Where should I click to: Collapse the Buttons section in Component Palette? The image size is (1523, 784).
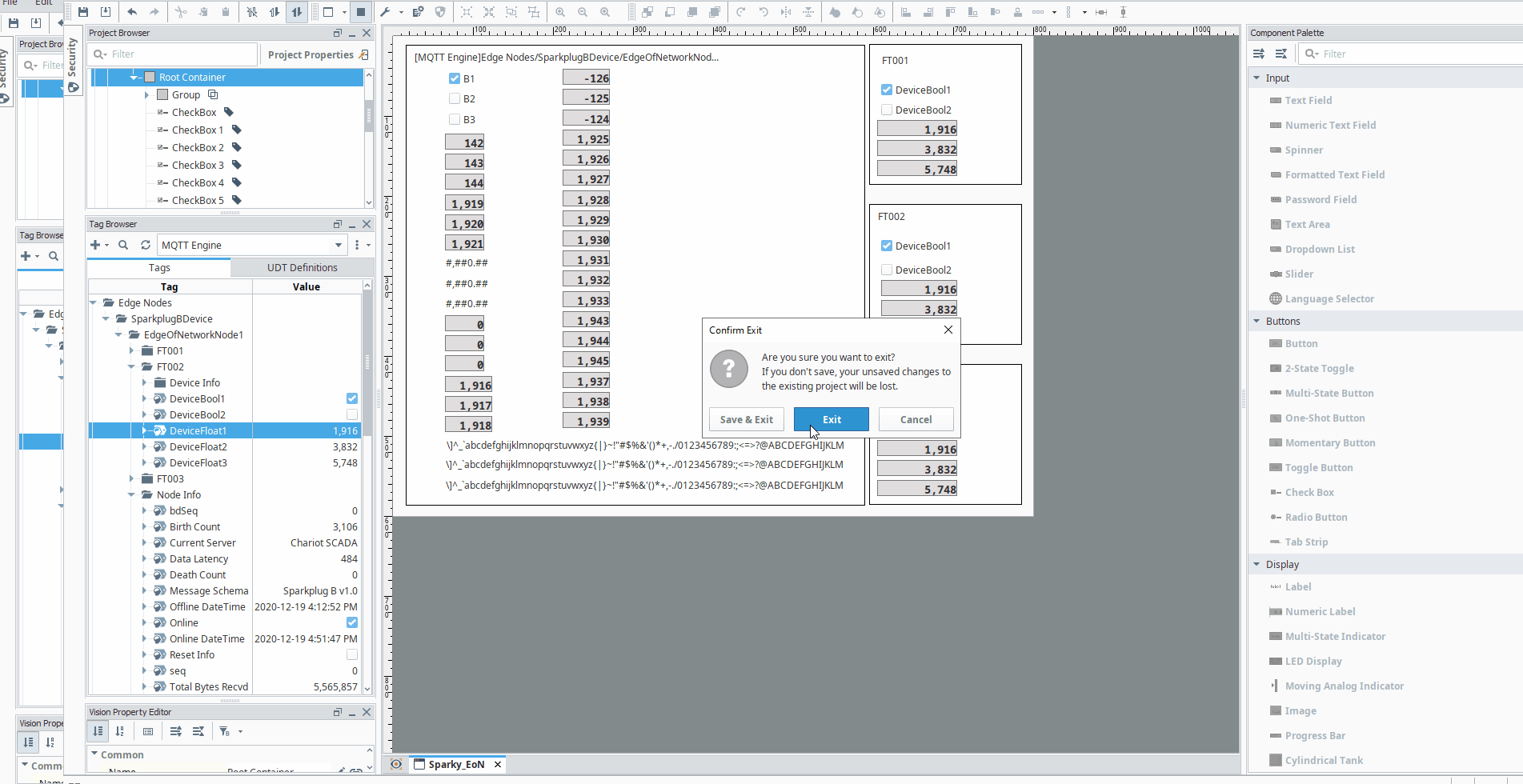[1256, 321]
